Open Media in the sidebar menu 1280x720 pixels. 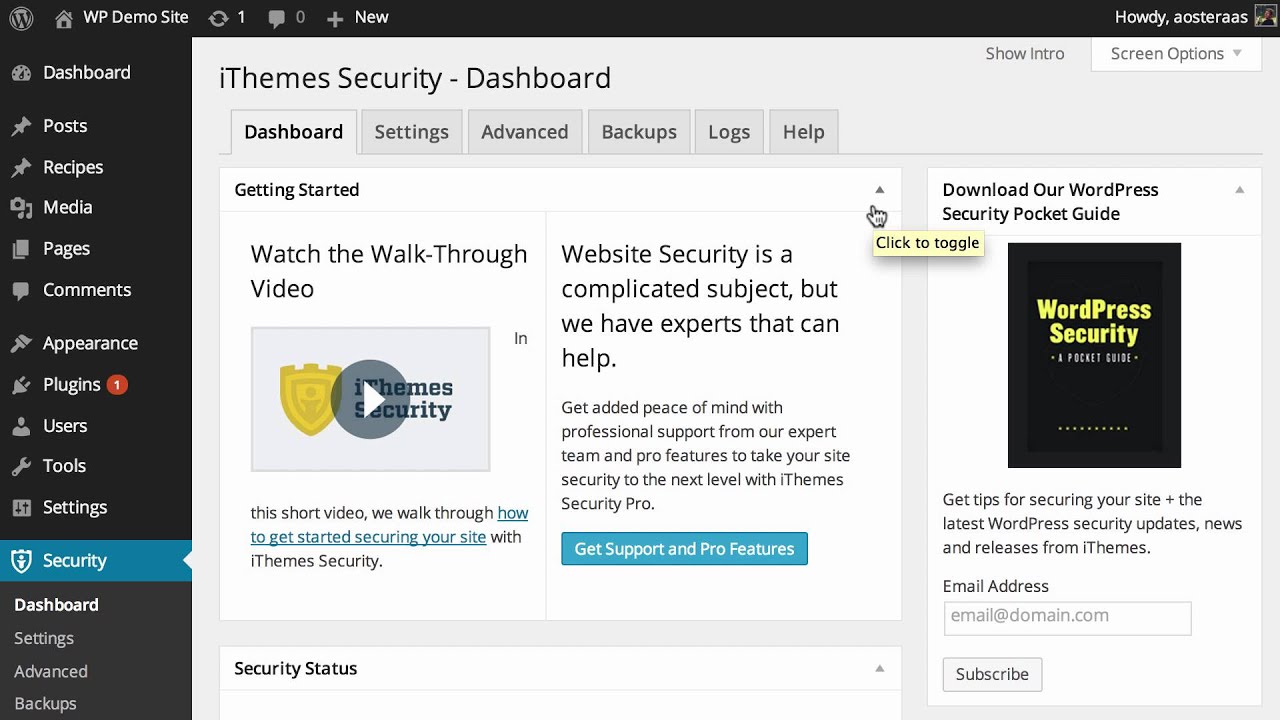tap(68, 208)
